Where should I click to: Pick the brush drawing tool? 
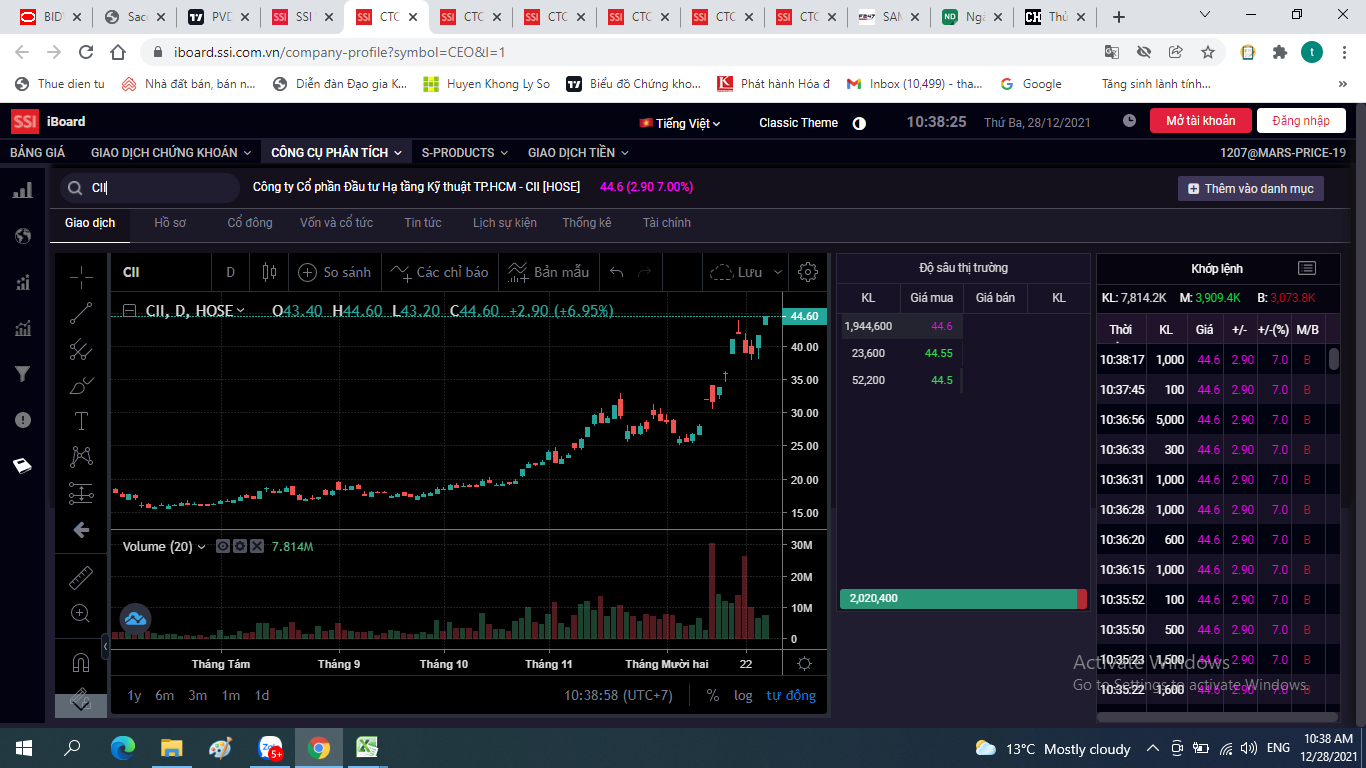pos(81,385)
